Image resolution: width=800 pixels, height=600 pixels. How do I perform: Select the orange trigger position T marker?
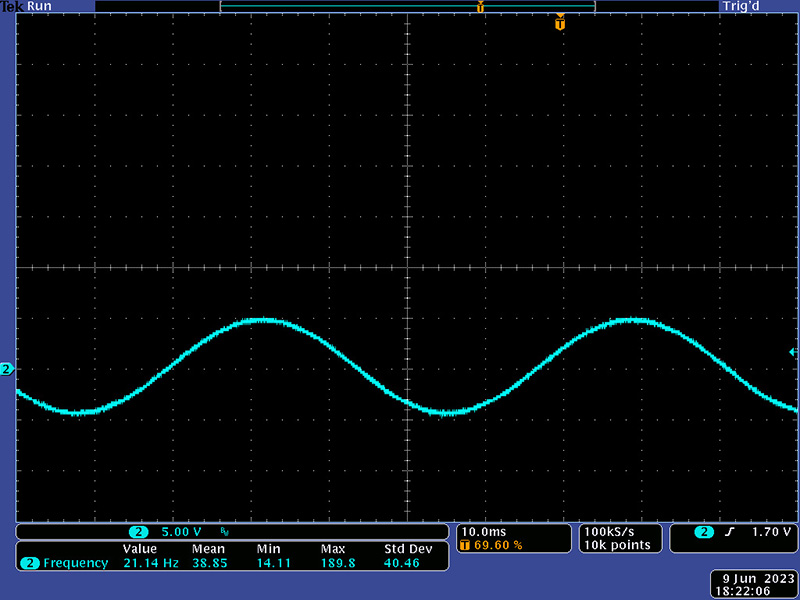tap(560, 23)
